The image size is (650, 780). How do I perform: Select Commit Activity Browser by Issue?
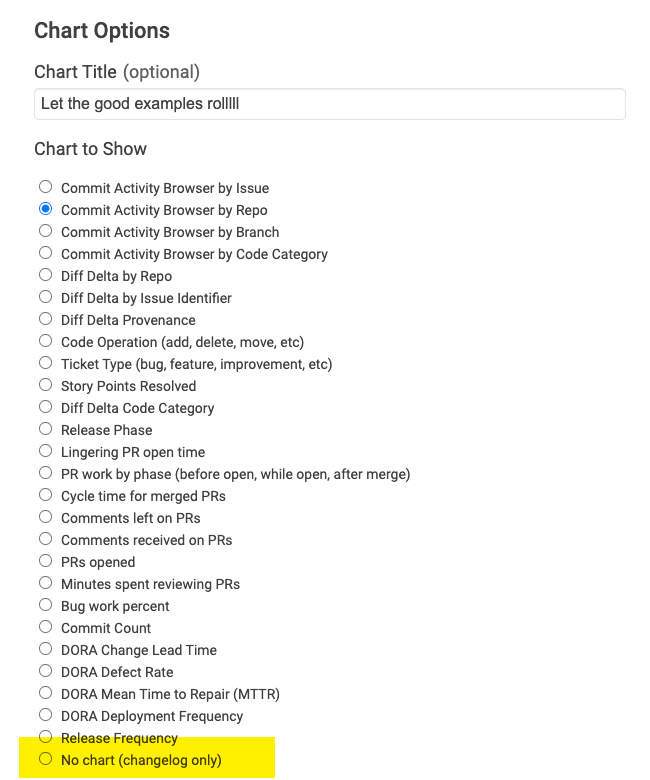coord(45,187)
